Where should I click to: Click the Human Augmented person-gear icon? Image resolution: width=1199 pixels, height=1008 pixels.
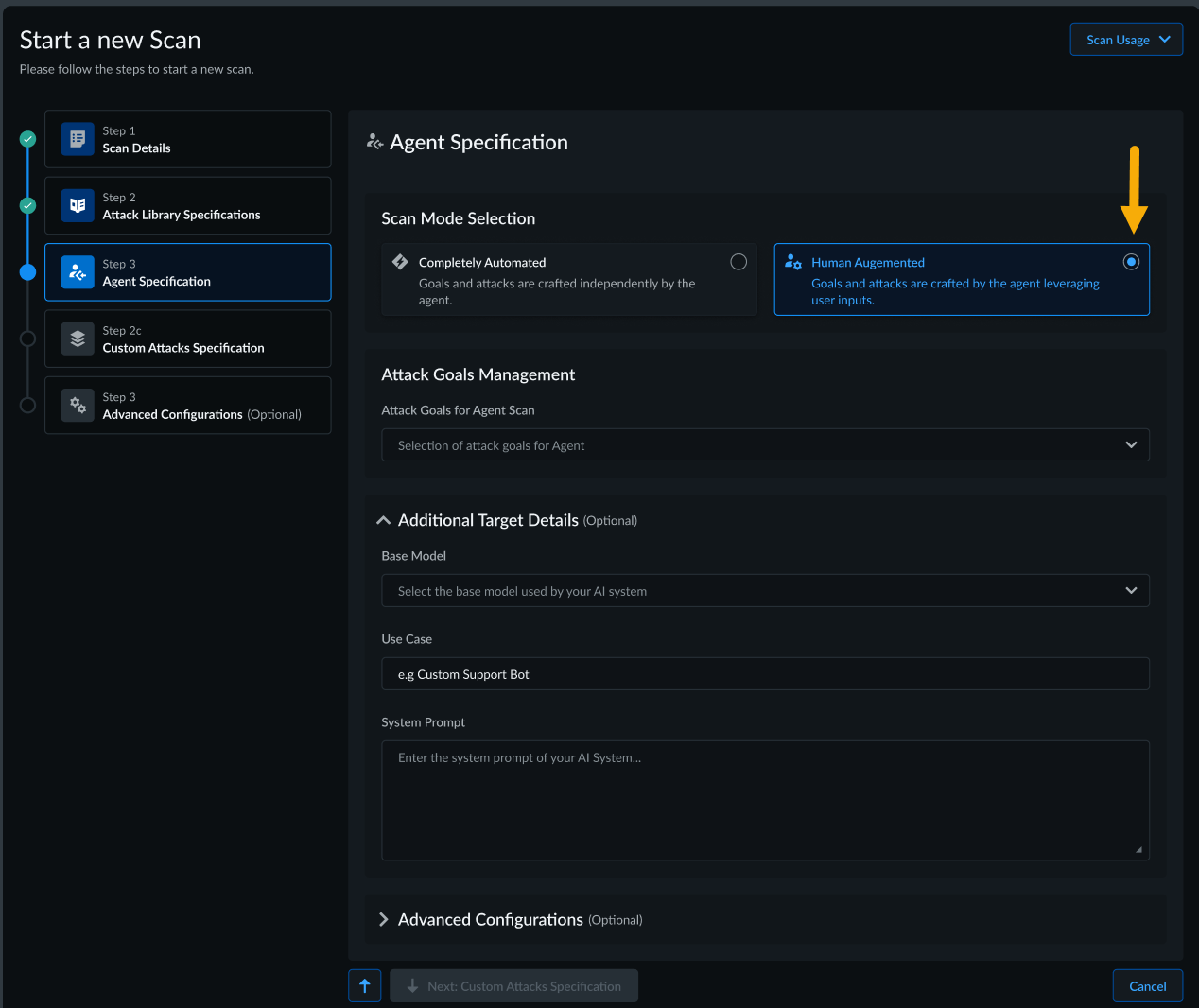[793, 262]
